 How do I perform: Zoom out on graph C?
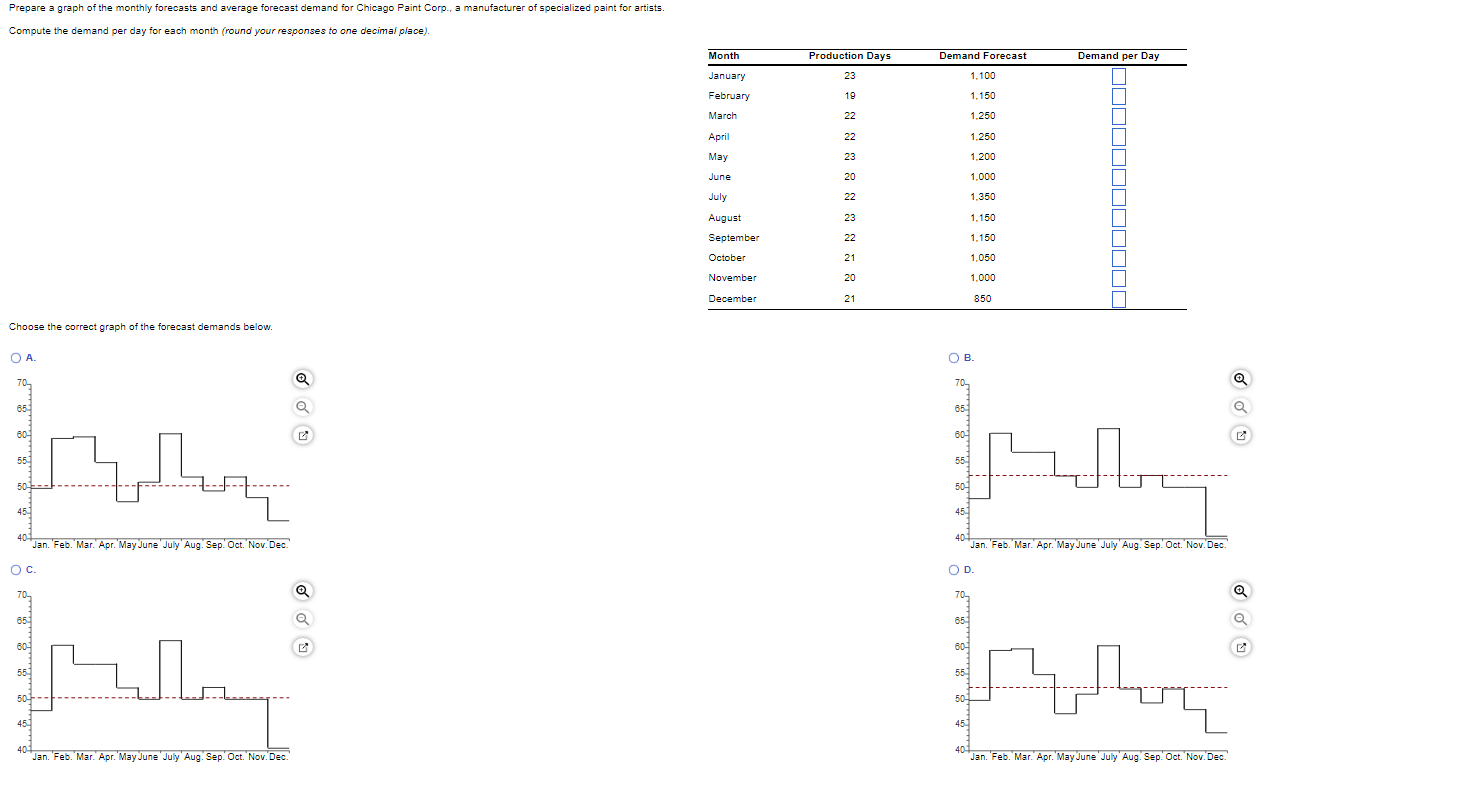tap(301, 618)
